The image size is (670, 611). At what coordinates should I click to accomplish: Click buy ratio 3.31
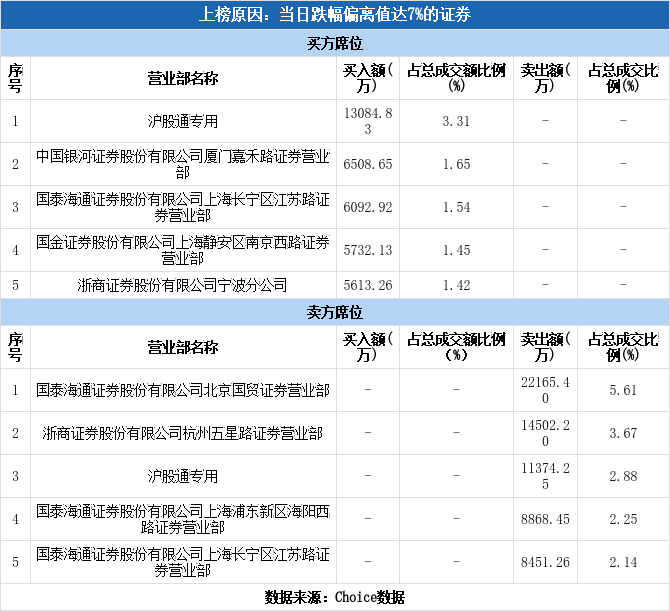click(x=456, y=121)
